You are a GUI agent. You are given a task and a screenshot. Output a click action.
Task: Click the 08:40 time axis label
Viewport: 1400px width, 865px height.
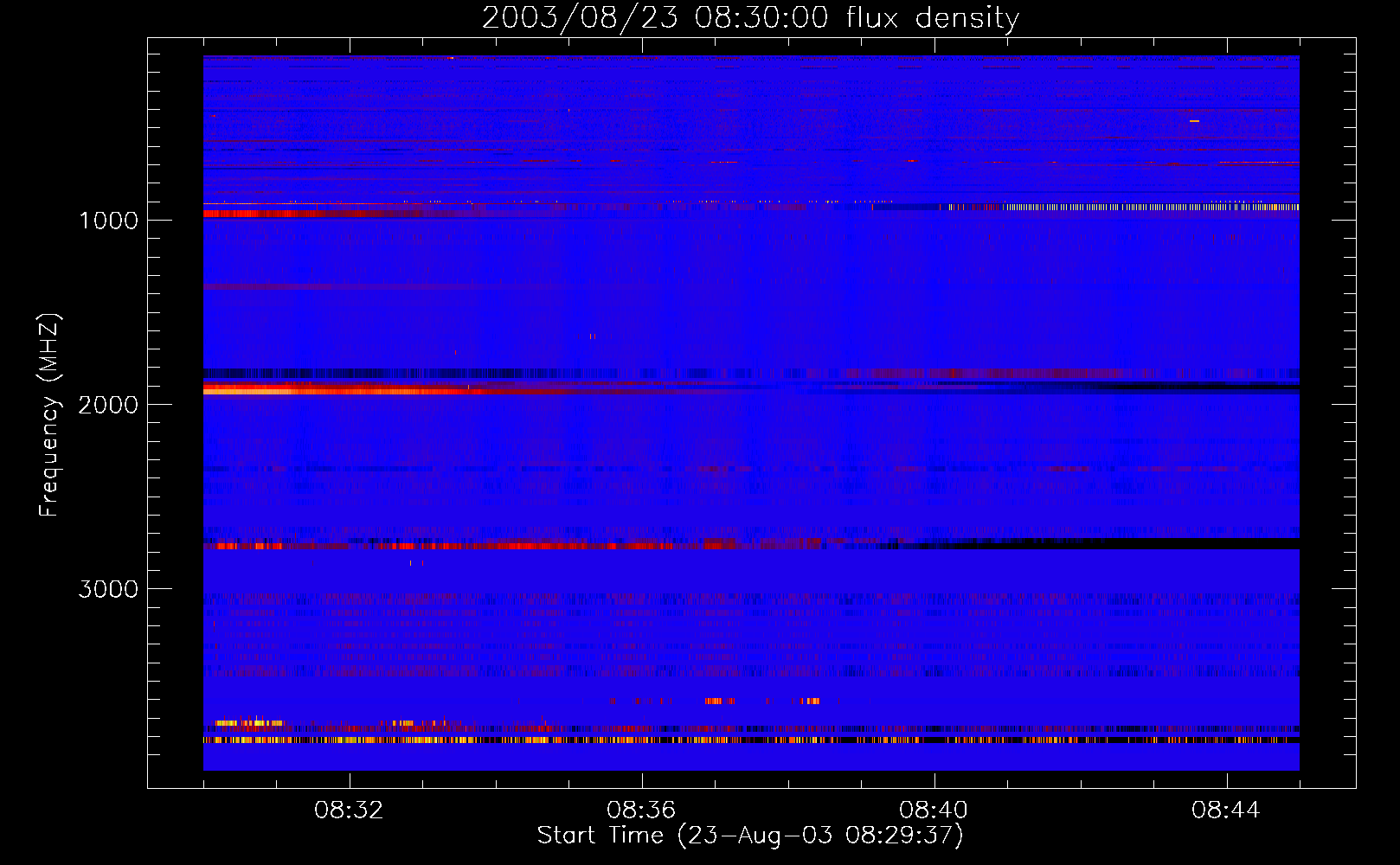coord(934,811)
